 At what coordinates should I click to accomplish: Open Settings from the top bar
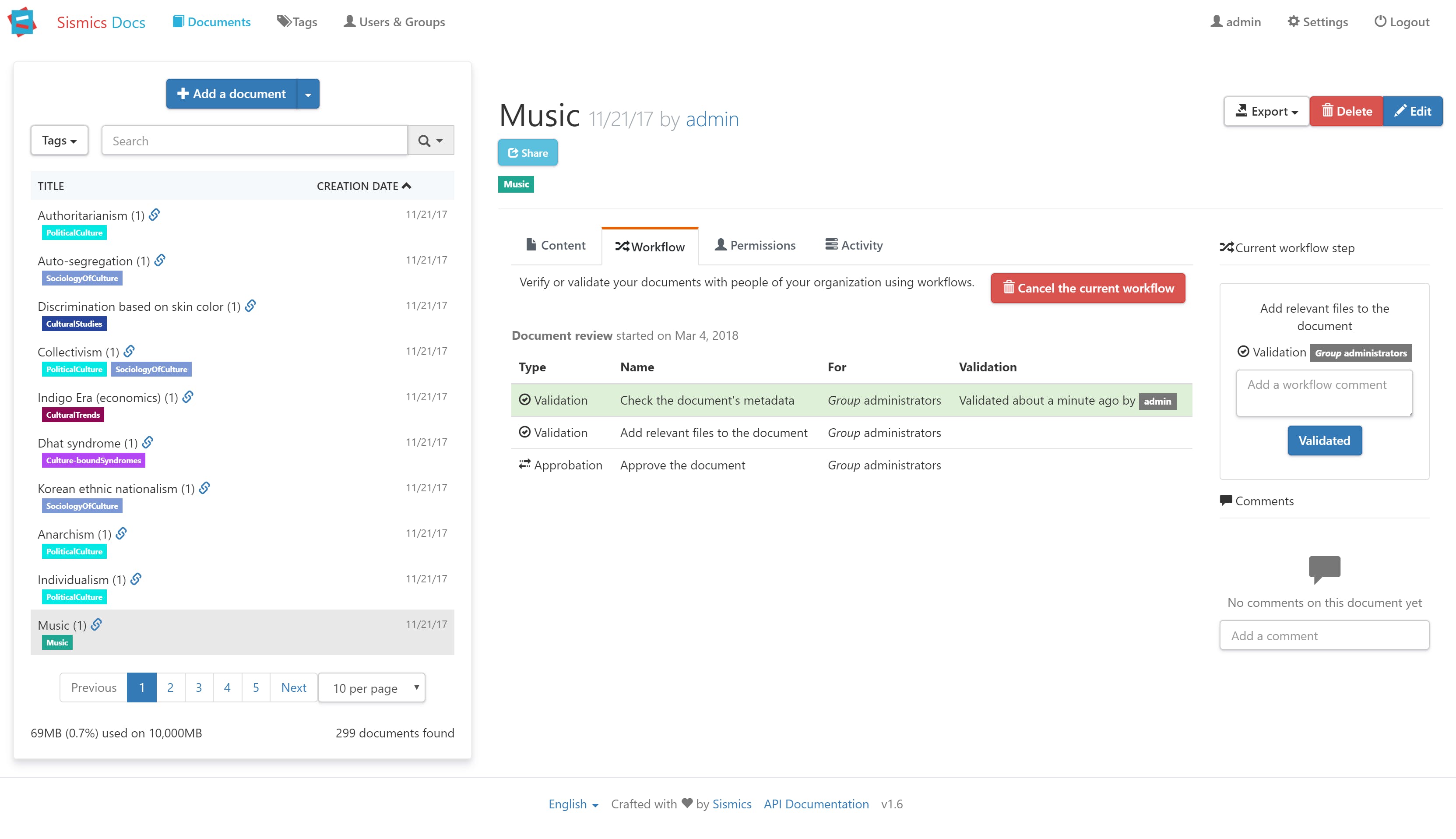(x=1318, y=22)
